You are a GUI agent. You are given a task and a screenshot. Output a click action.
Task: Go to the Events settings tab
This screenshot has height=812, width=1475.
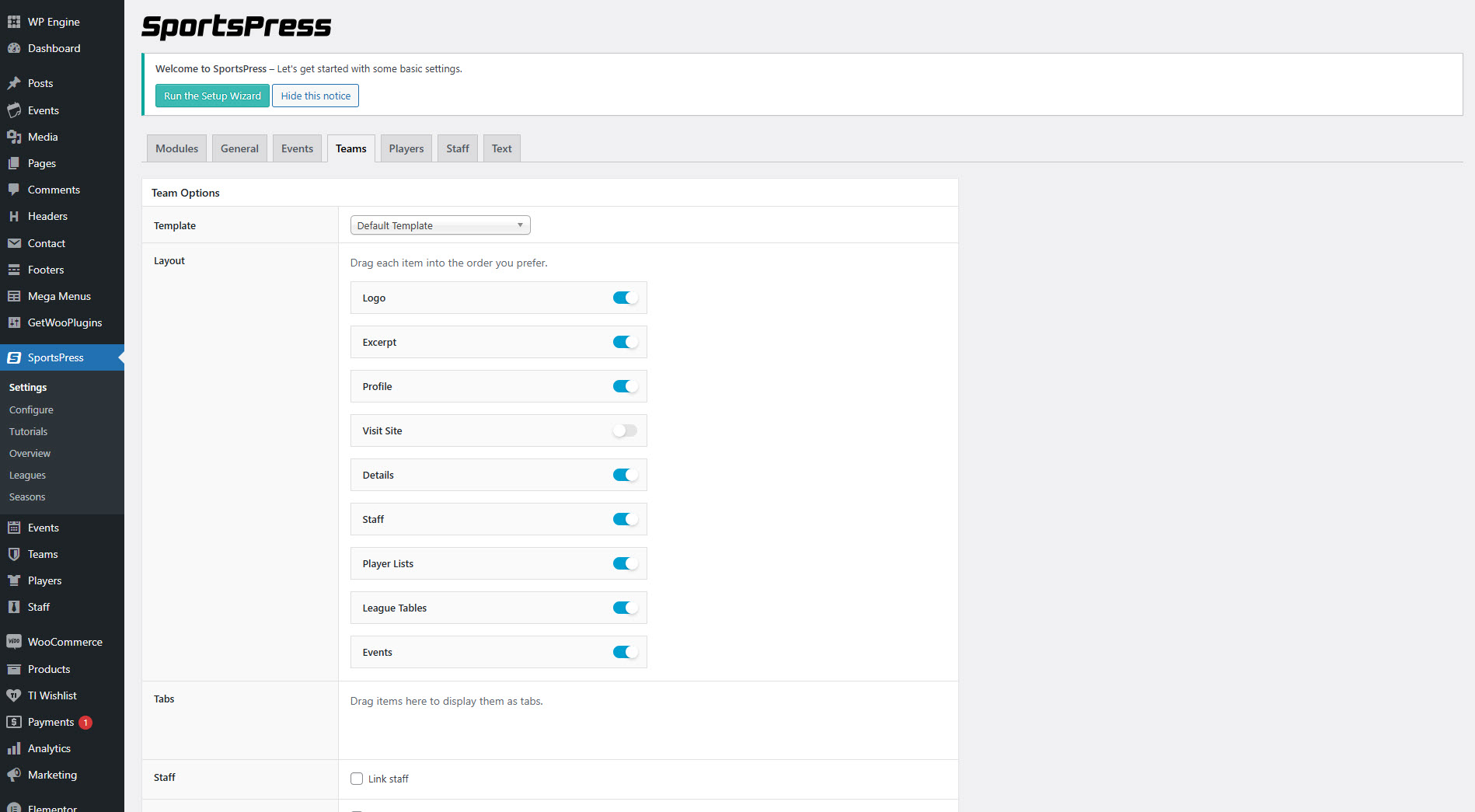297,148
